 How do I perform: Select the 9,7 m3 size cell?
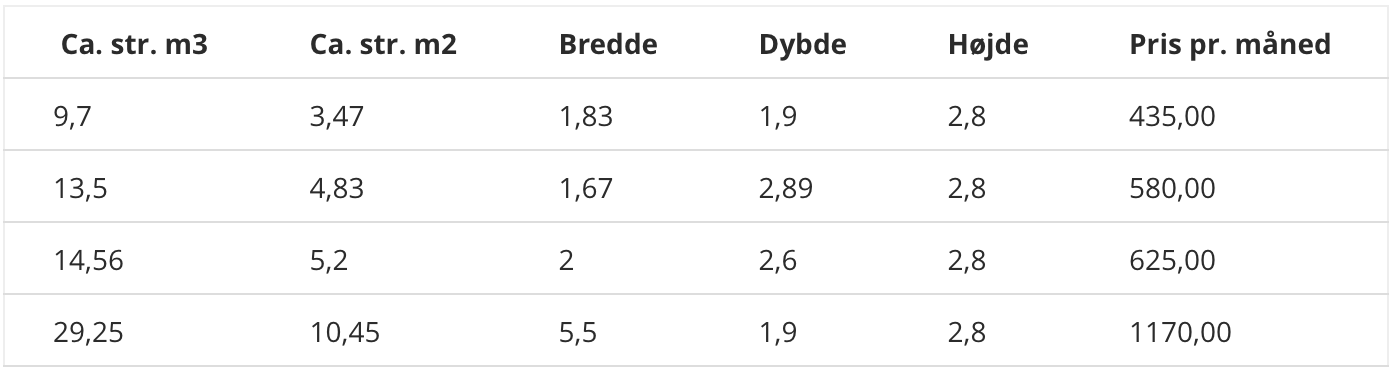76,118
